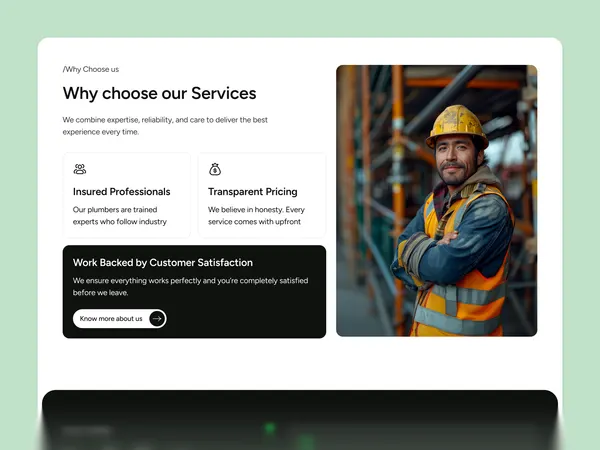Click the 'We believe in honesty' description
Image resolution: width=600 pixels, height=450 pixels.
point(256,215)
